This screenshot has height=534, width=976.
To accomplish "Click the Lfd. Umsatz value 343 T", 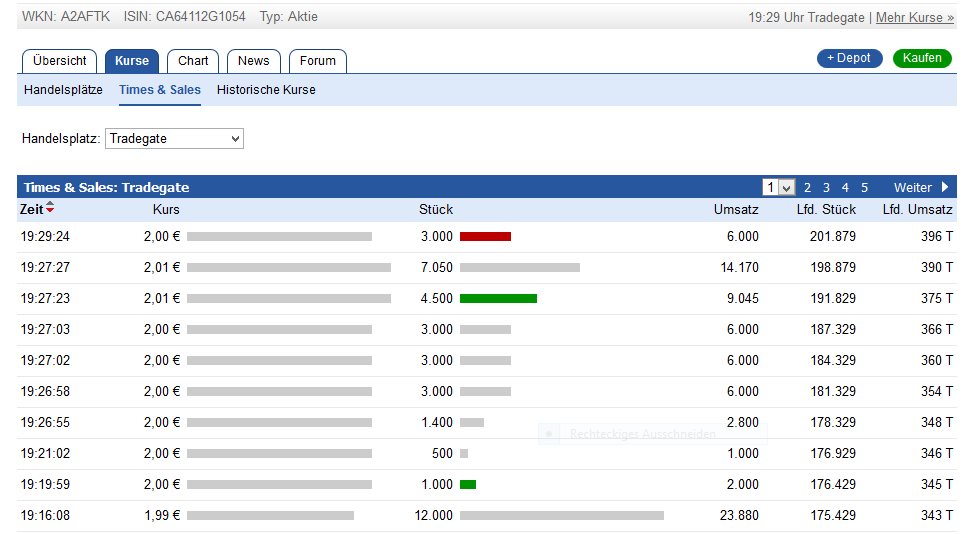I will tap(937, 515).
